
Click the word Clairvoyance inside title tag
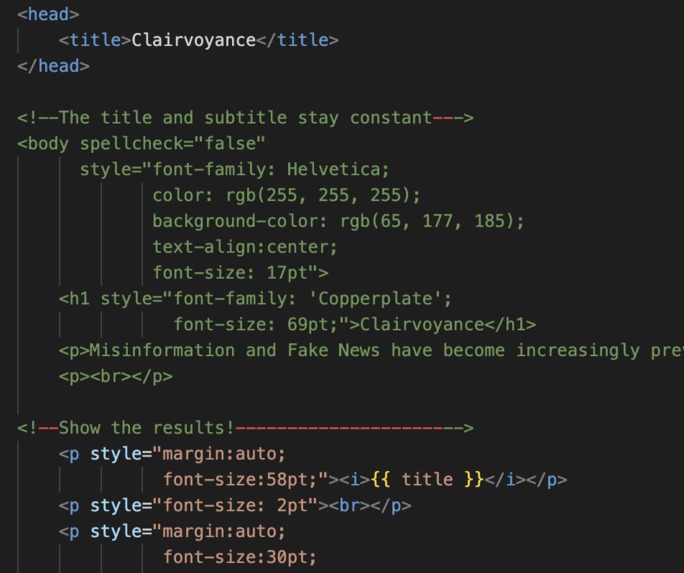(194, 40)
